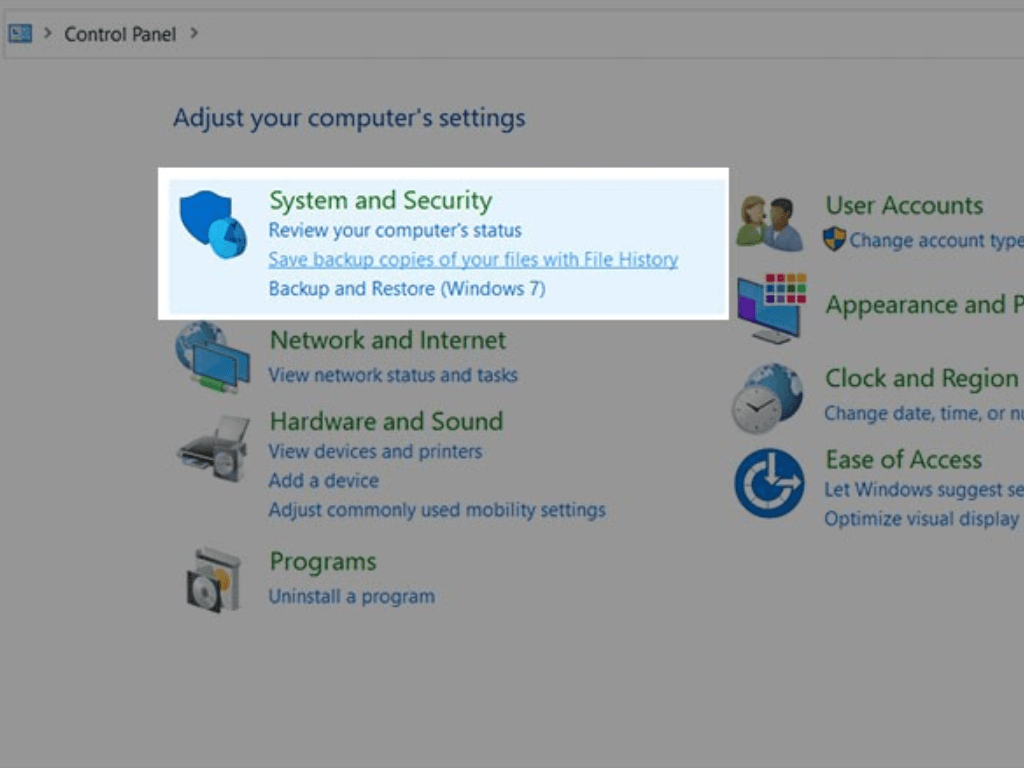
Task: Open Uninstall a program
Action: coord(351,595)
